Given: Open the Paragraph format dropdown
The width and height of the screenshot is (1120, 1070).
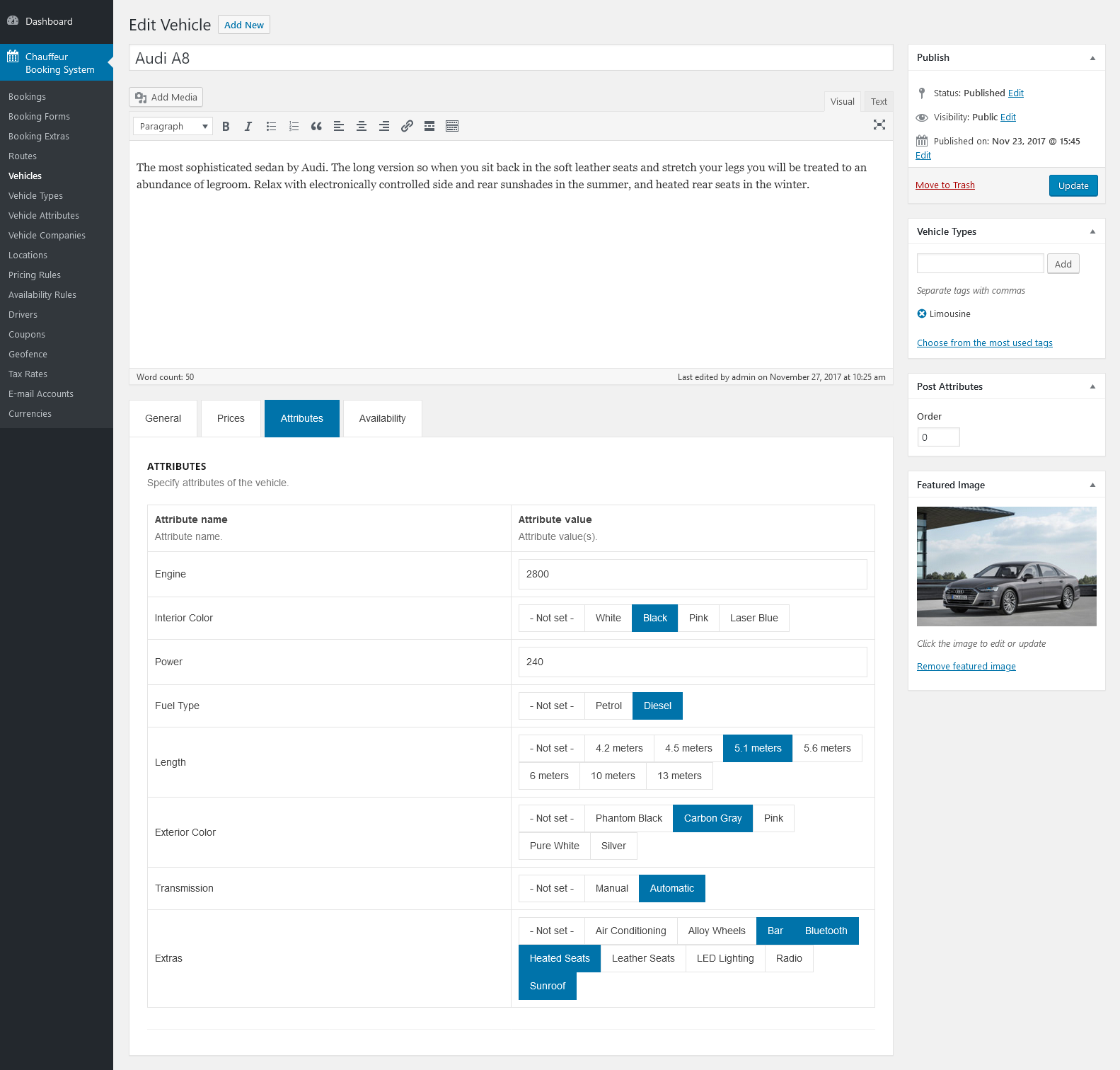Looking at the screenshot, I should pyautogui.click(x=173, y=127).
